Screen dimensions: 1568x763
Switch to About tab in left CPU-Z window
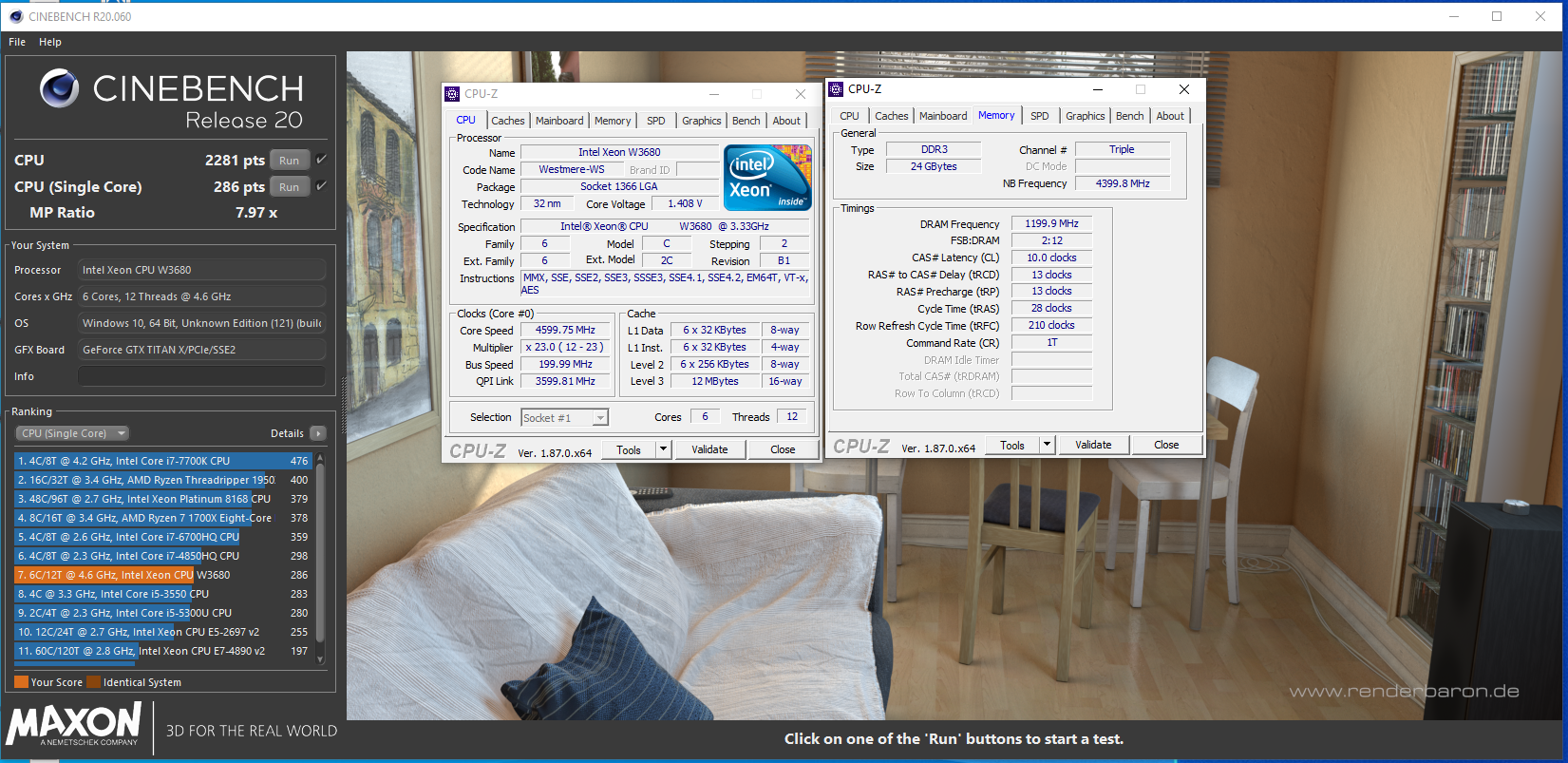coord(786,121)
